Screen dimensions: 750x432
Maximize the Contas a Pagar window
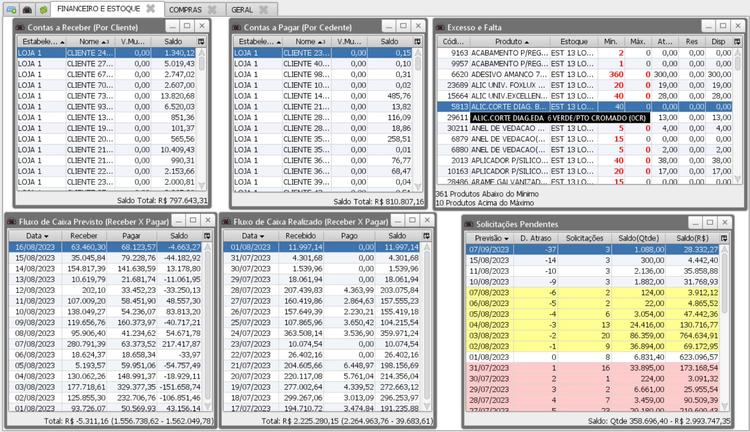click(x=400, y=25)
